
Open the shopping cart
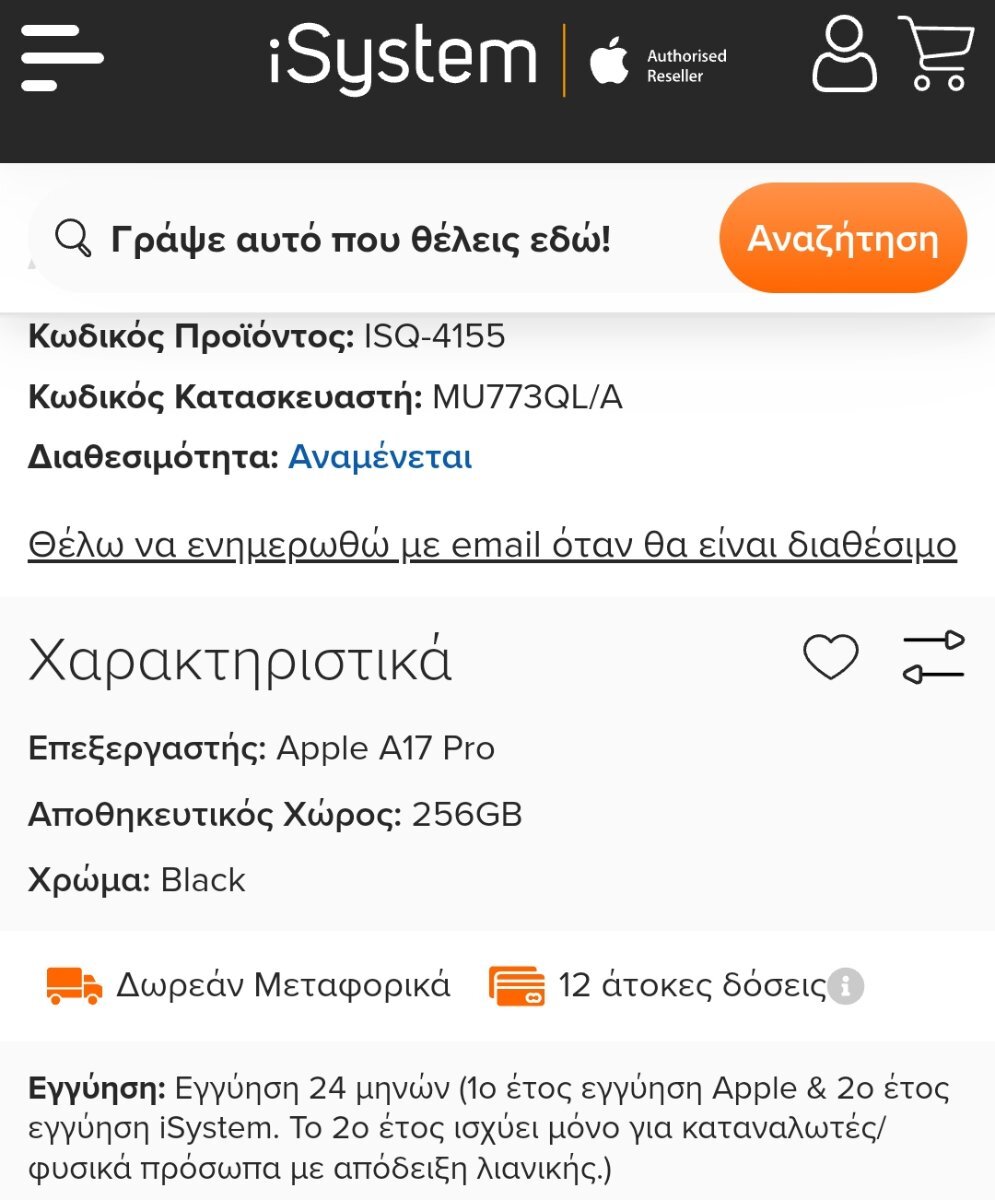coord(936,54)
